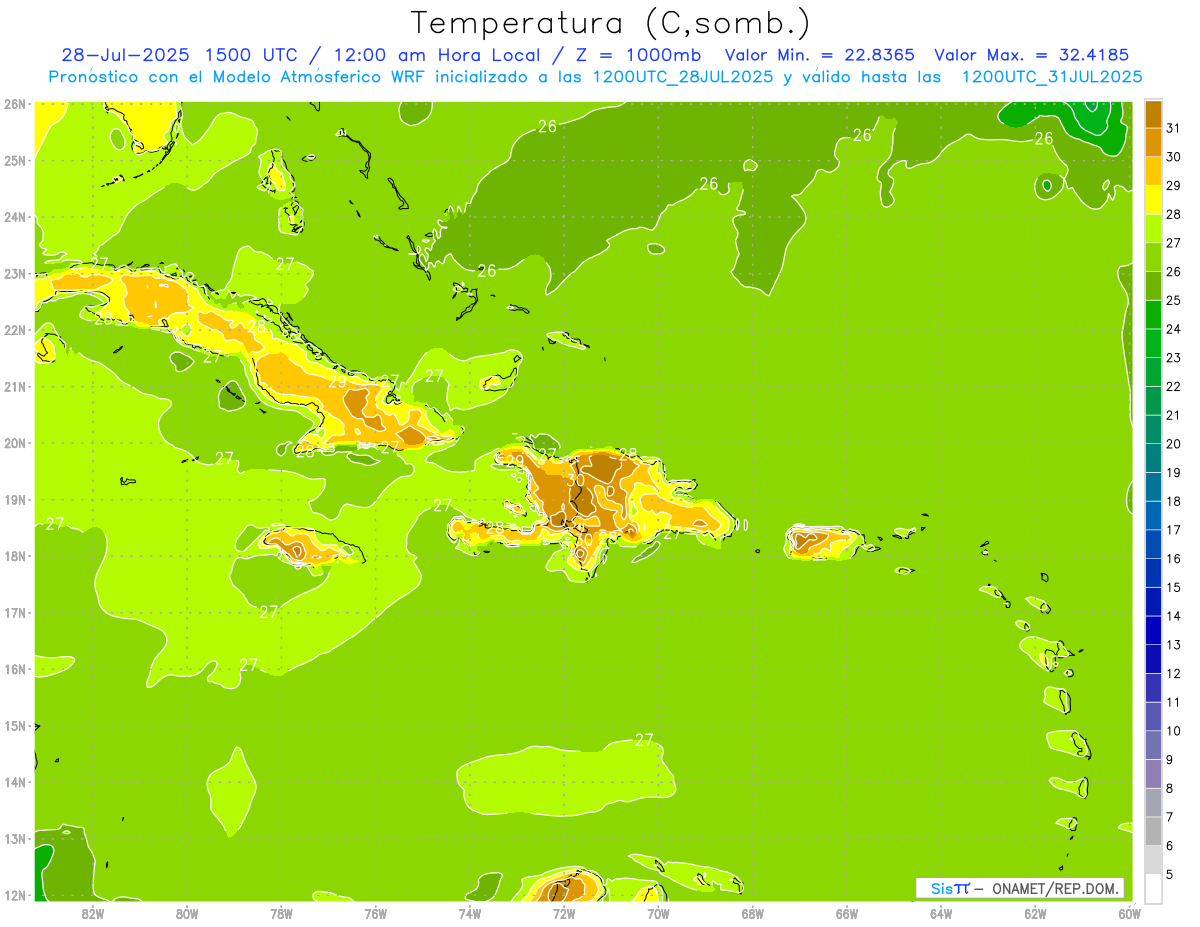Image resolution: width=1200 pixels, height=927 pixels.
Task: Click the title "Temperatura (C,somb.)"
Action: 610,23
